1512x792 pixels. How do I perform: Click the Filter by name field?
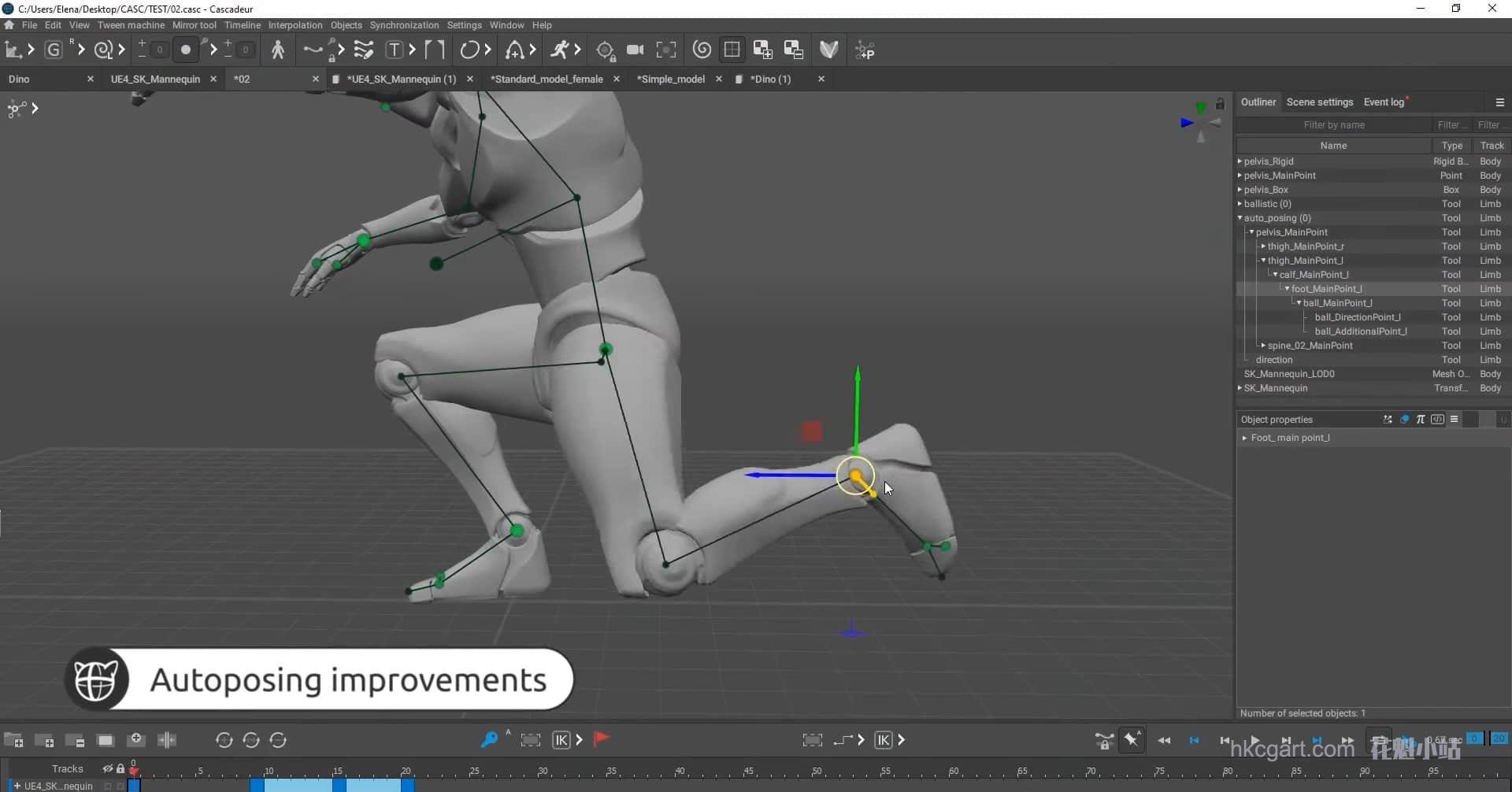tap(1334, 125)
